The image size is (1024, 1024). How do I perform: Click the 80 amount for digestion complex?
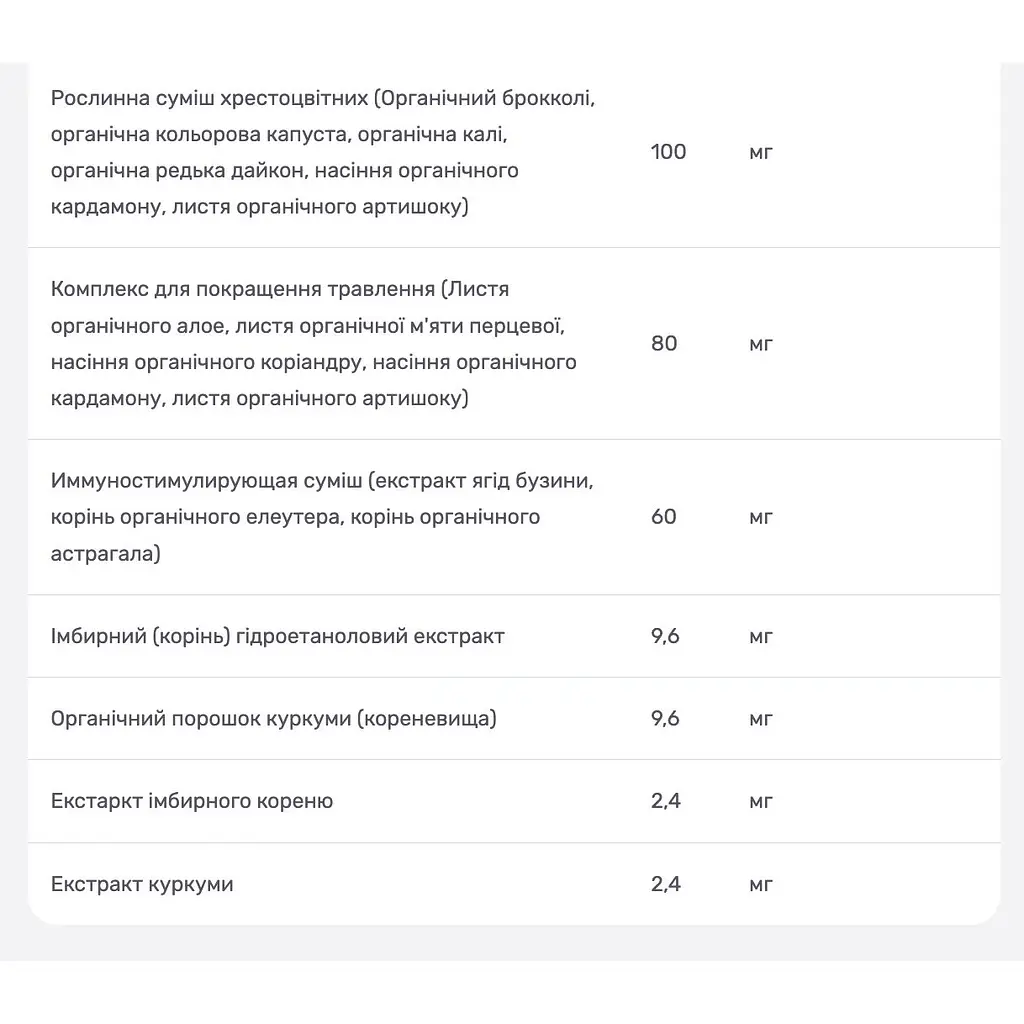[664, 344]
